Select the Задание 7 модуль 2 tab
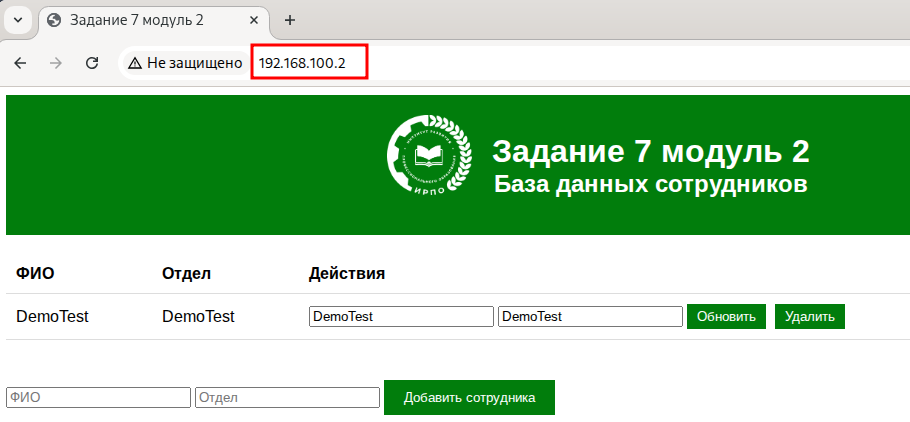910x422 pixels. tap(154, 20)
